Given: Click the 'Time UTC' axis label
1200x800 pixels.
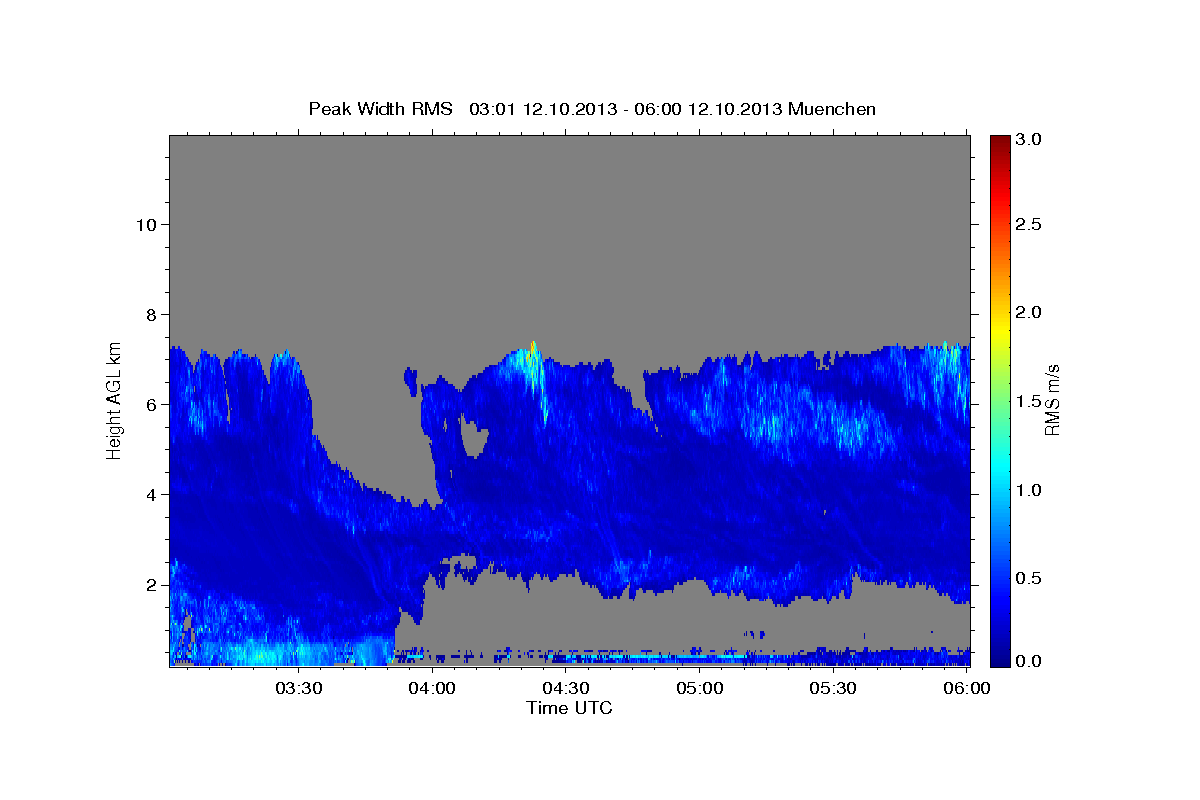Looking at the screenshot, I should click(x=569, y=708).
